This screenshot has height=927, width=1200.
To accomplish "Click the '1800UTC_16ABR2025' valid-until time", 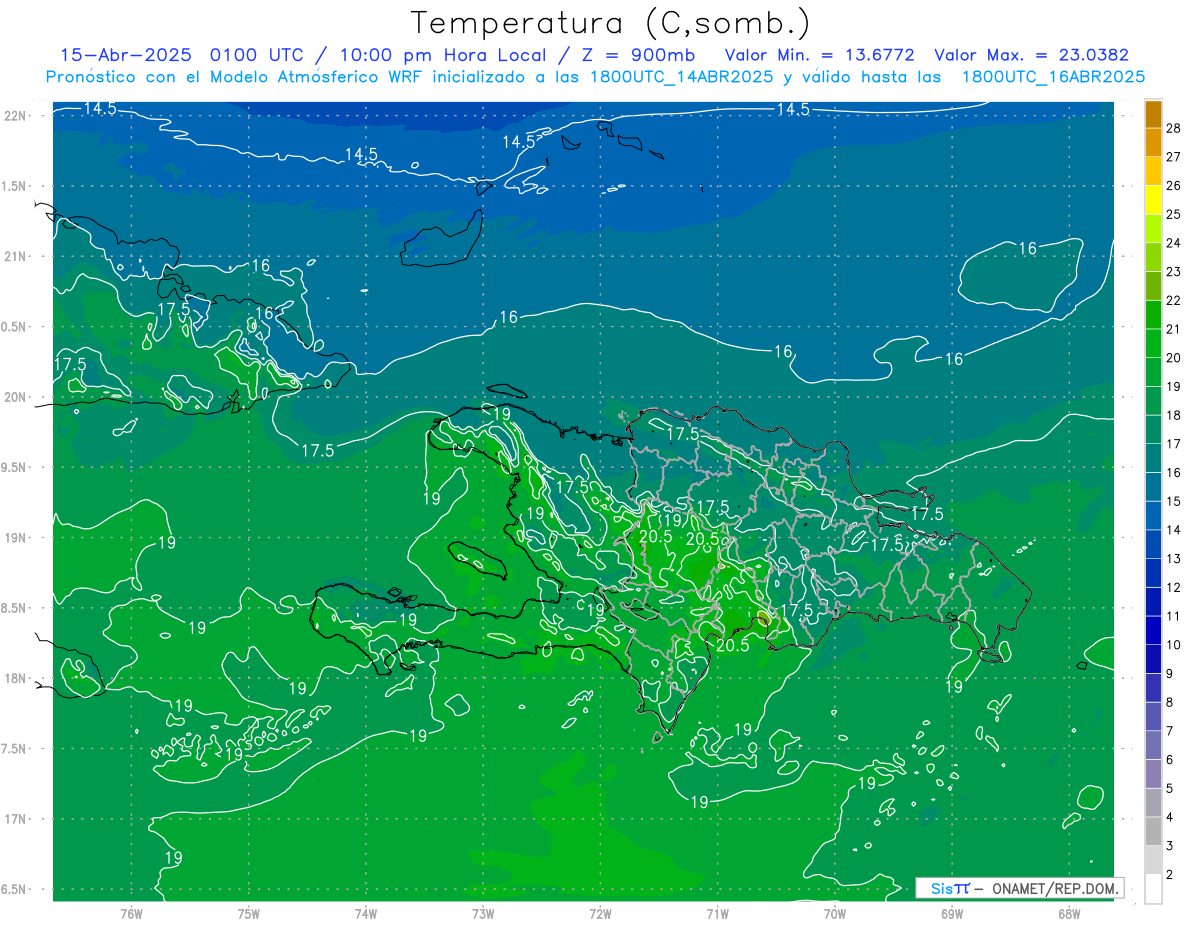I will pyautogui.click(x=1053, y=77).
